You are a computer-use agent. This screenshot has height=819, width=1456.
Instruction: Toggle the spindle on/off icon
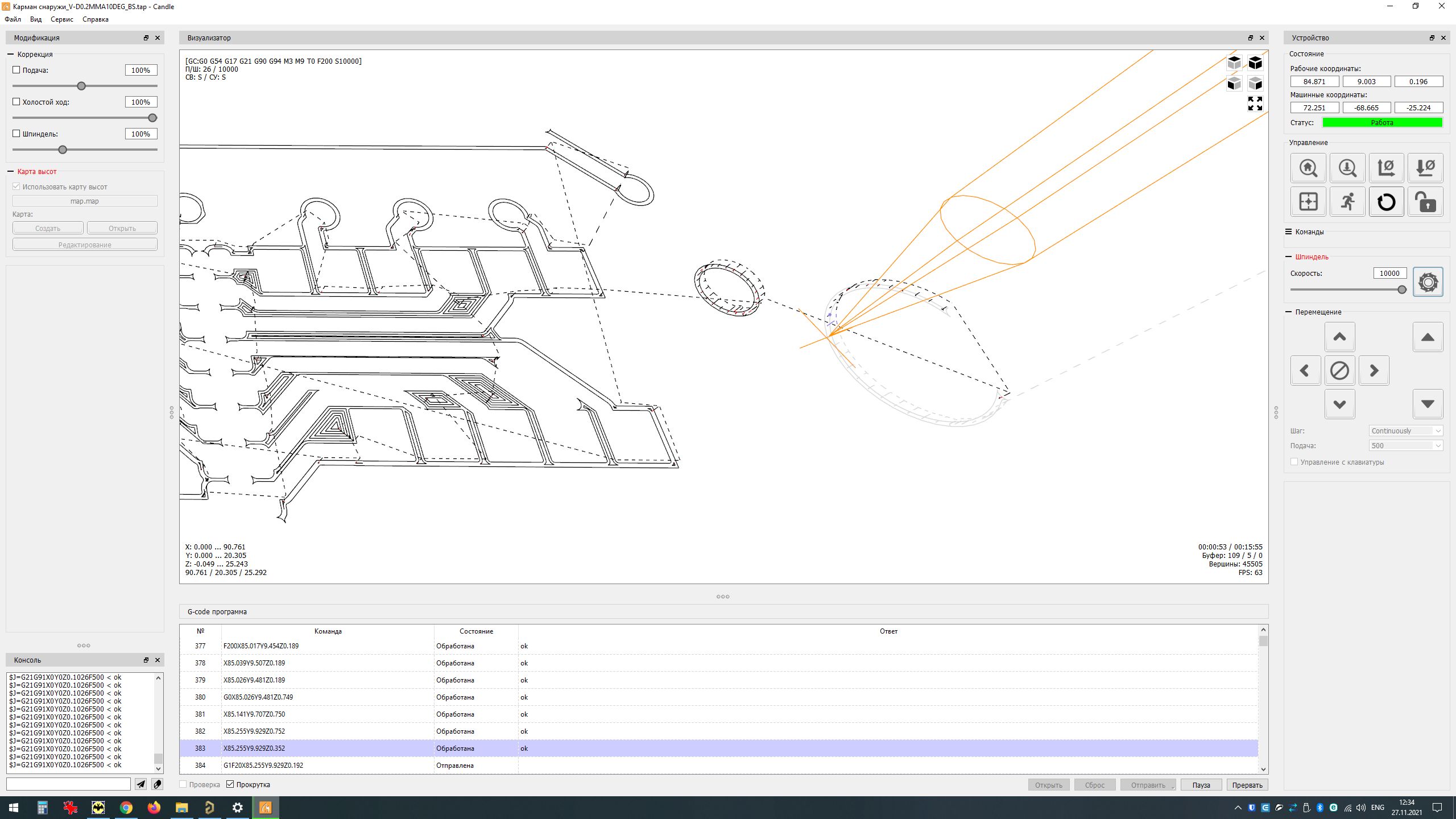1428,282
